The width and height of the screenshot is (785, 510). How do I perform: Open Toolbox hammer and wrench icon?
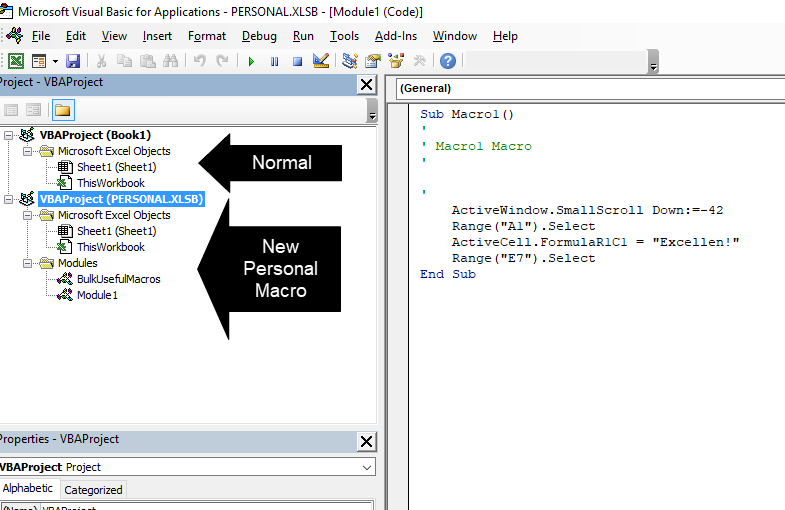point(420,61)
